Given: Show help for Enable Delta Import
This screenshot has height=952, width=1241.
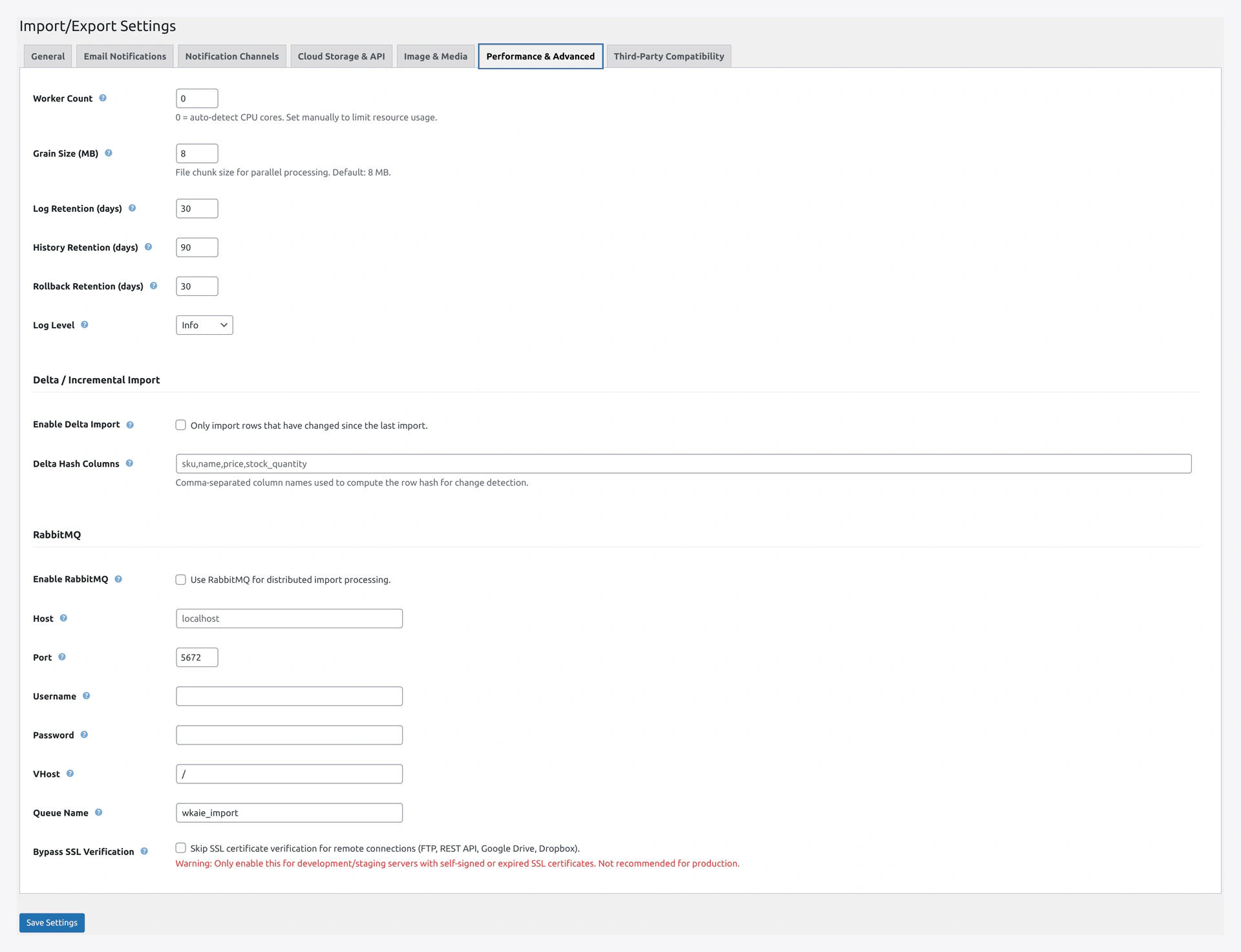Looking at the screenshot, I should coord(130,425).
